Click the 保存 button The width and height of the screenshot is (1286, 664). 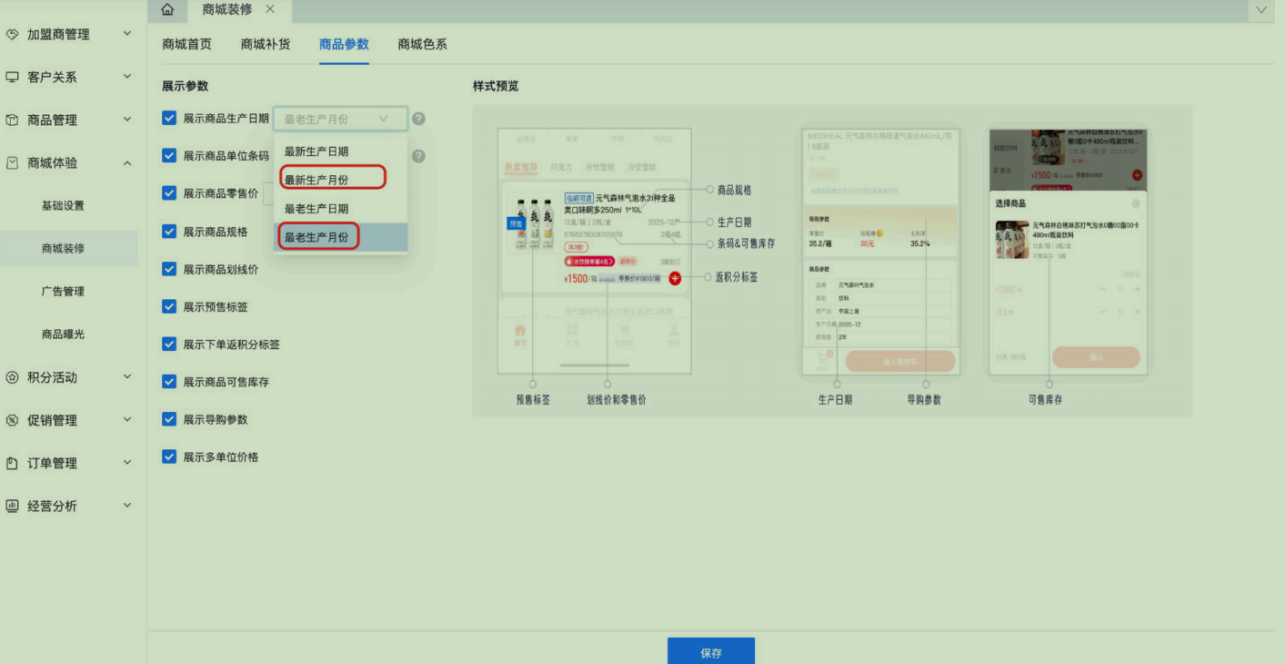tap(711, 653)
